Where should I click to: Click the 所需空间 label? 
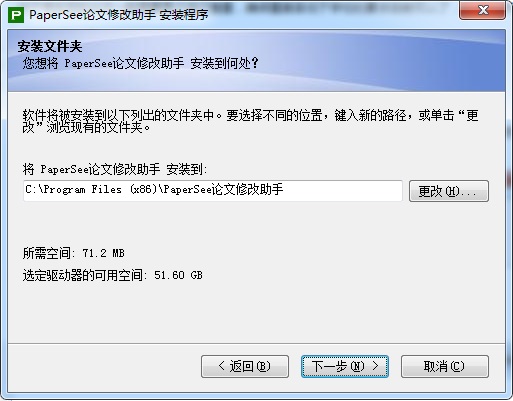[x=49, y=253]
